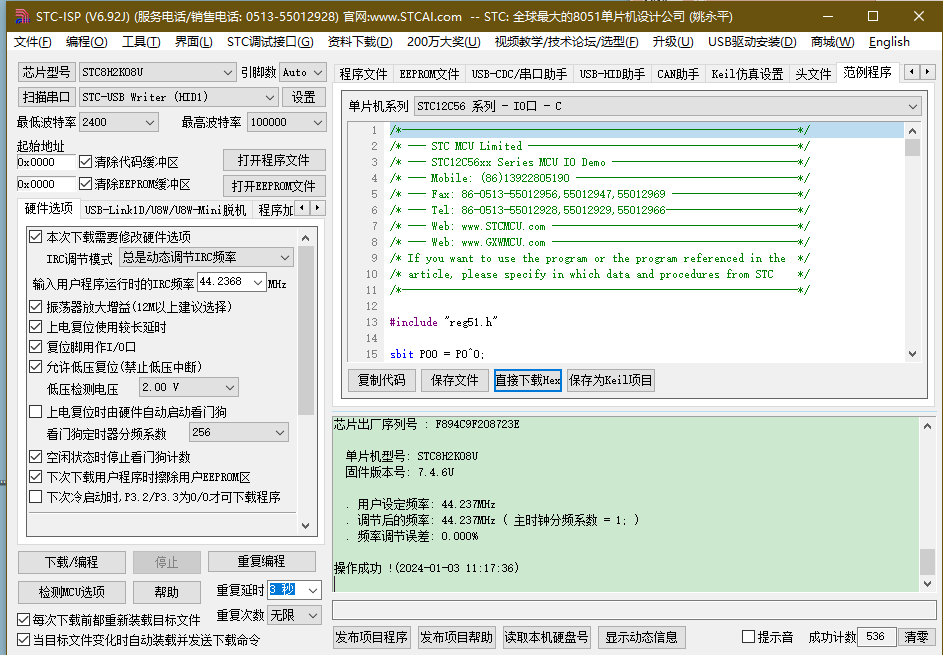The height and width of the screenshot is (655, 943).
Task: Enable the 提示音 checkbox
Action: 748,637
